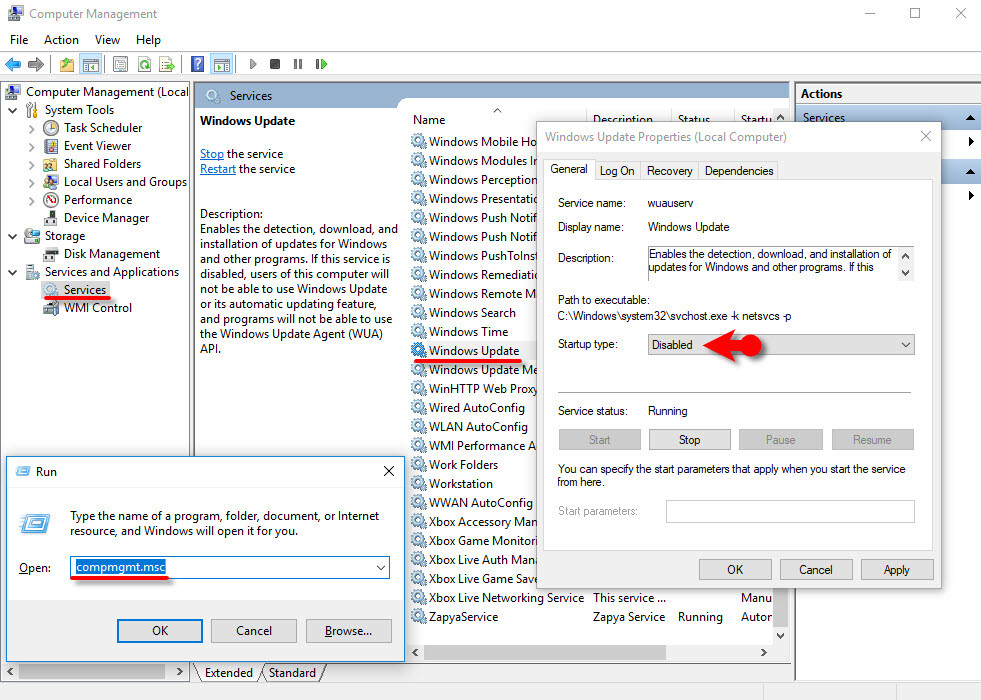Expand the Task Scheduler tree node
This screenshot has width=981, height=700.
pyautogui.click(x=32, y=128)
